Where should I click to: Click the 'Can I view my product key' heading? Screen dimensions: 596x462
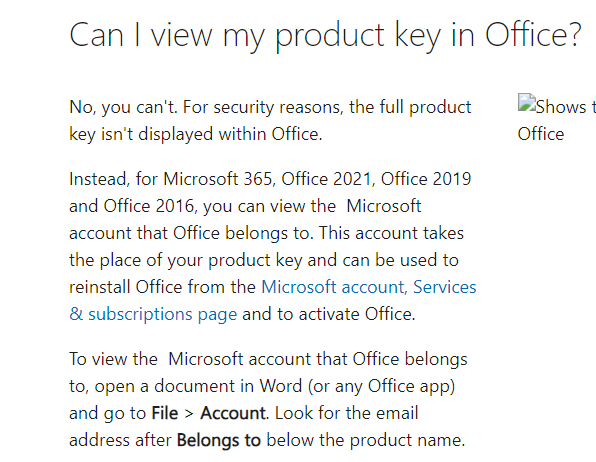pos(325,35)
